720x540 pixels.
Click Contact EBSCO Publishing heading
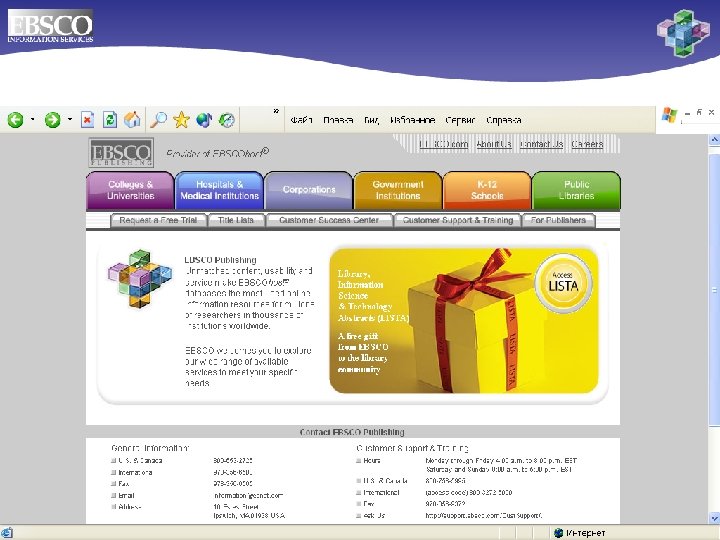tap(352, 432)
